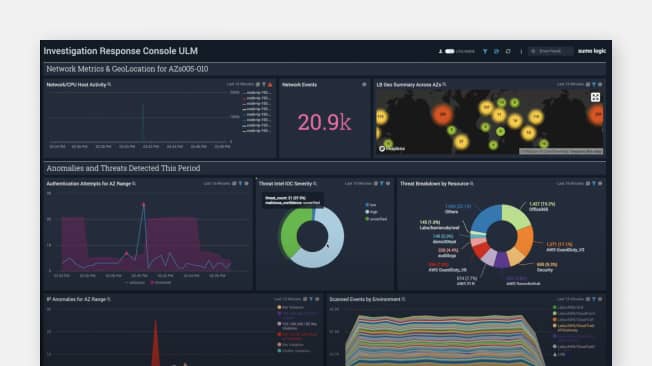The image size is (652, 366).
Task: Click the refresh icon in the dashboard header
Action: [x=508, y=52]
